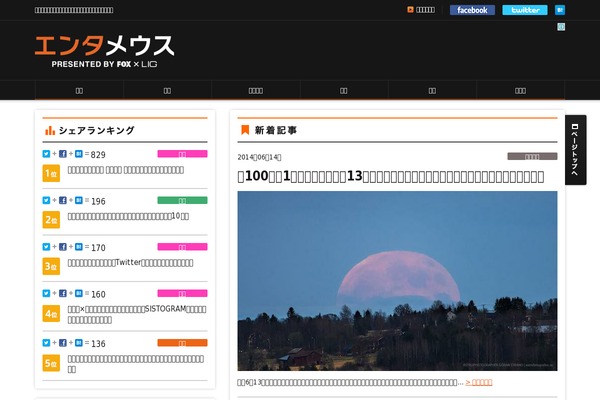
Task: Open the fifth-ranked article title link
Action: tap(136, 364)
